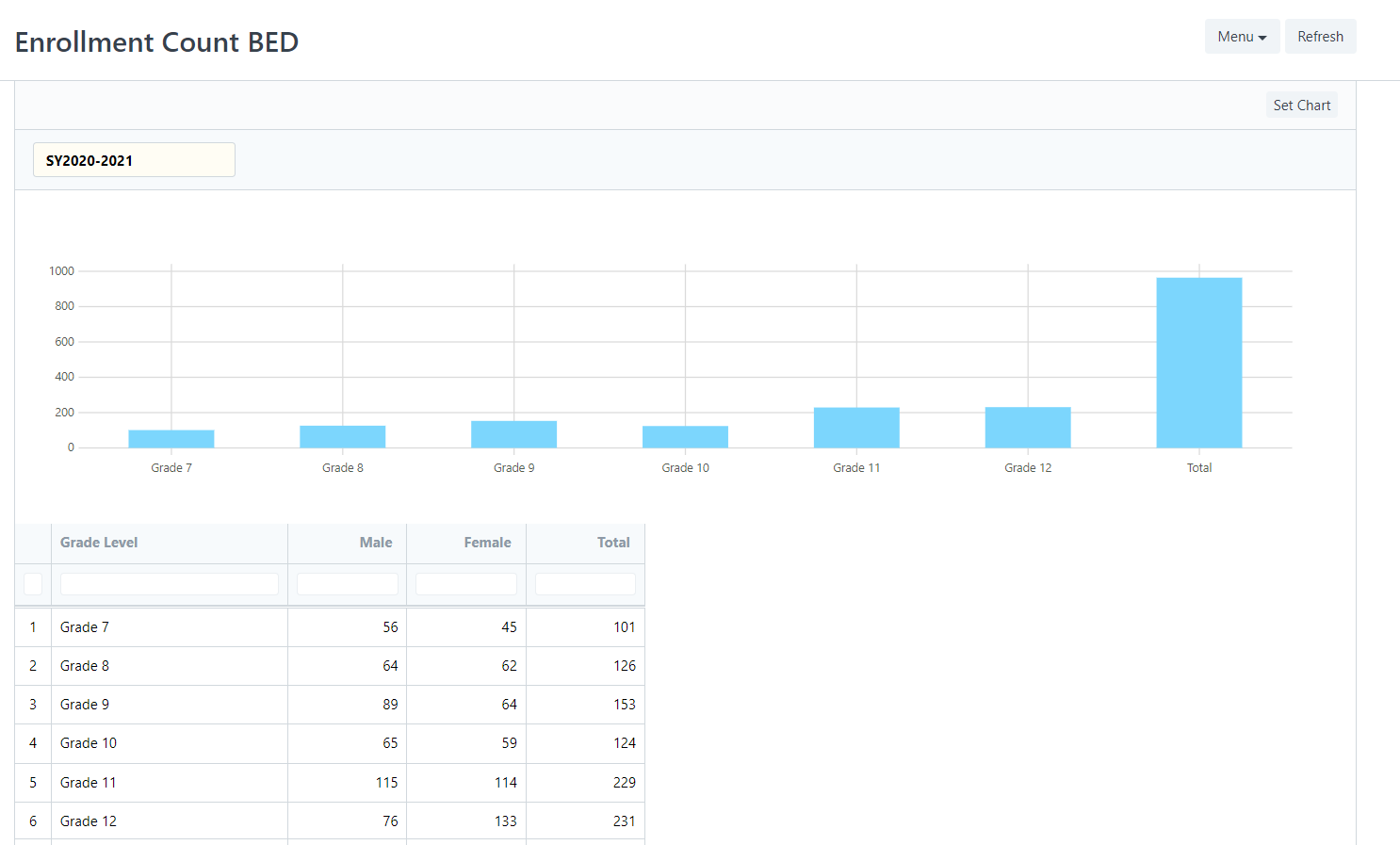Sort table by the Female column
Image resolution: width=1400 pixels, height=845 pixels.
pyautogui.click(x=487, y=543)
